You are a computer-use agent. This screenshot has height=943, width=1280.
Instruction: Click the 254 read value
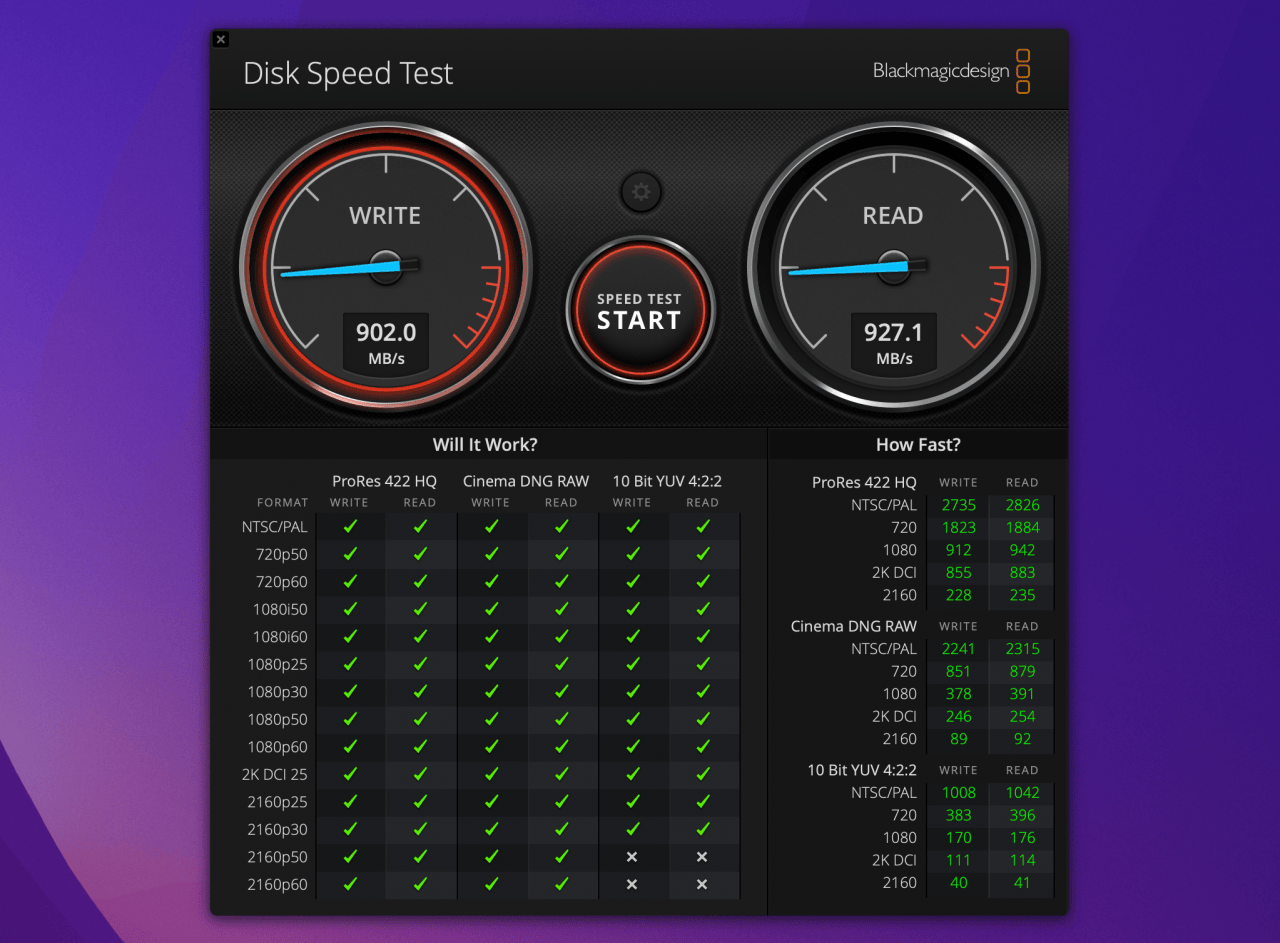tap(1022, 716)
